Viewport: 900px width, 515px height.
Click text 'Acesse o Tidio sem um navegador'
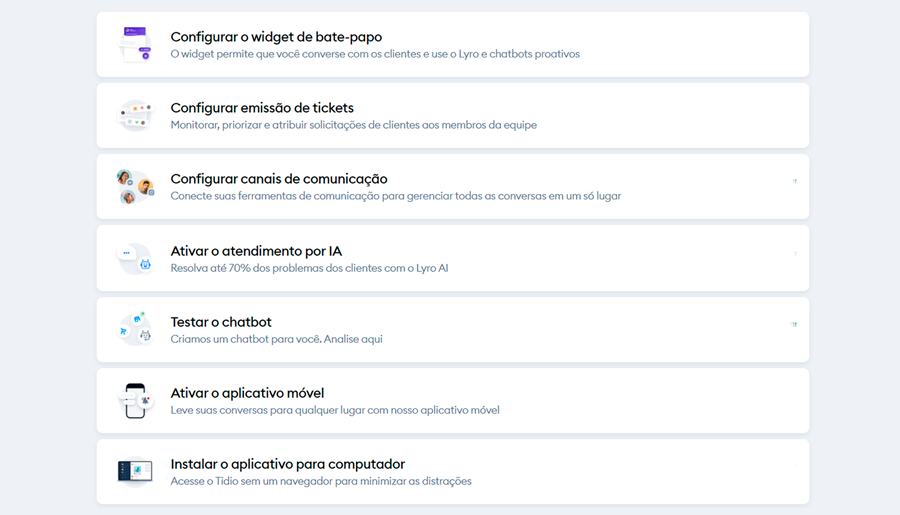point(251,481)
